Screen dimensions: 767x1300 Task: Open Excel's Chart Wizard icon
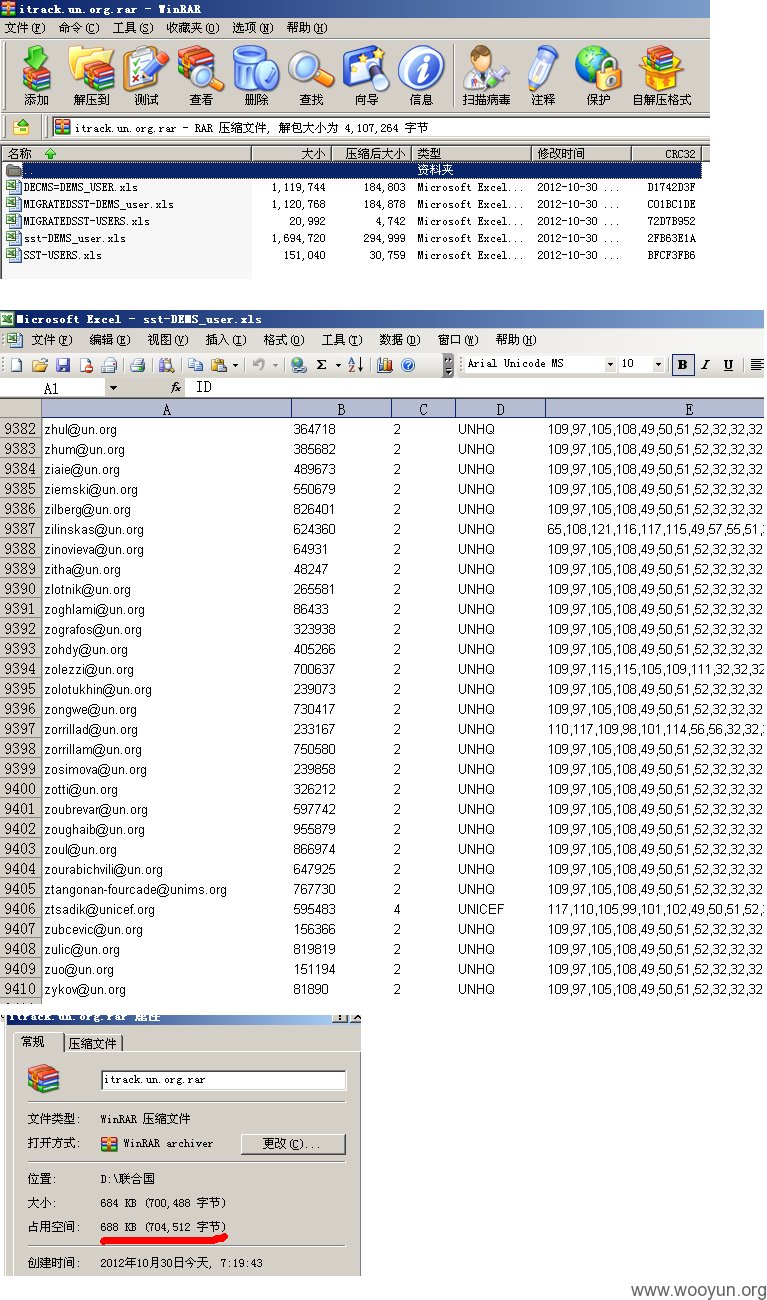pyautogui.click(x=385, y=365)
